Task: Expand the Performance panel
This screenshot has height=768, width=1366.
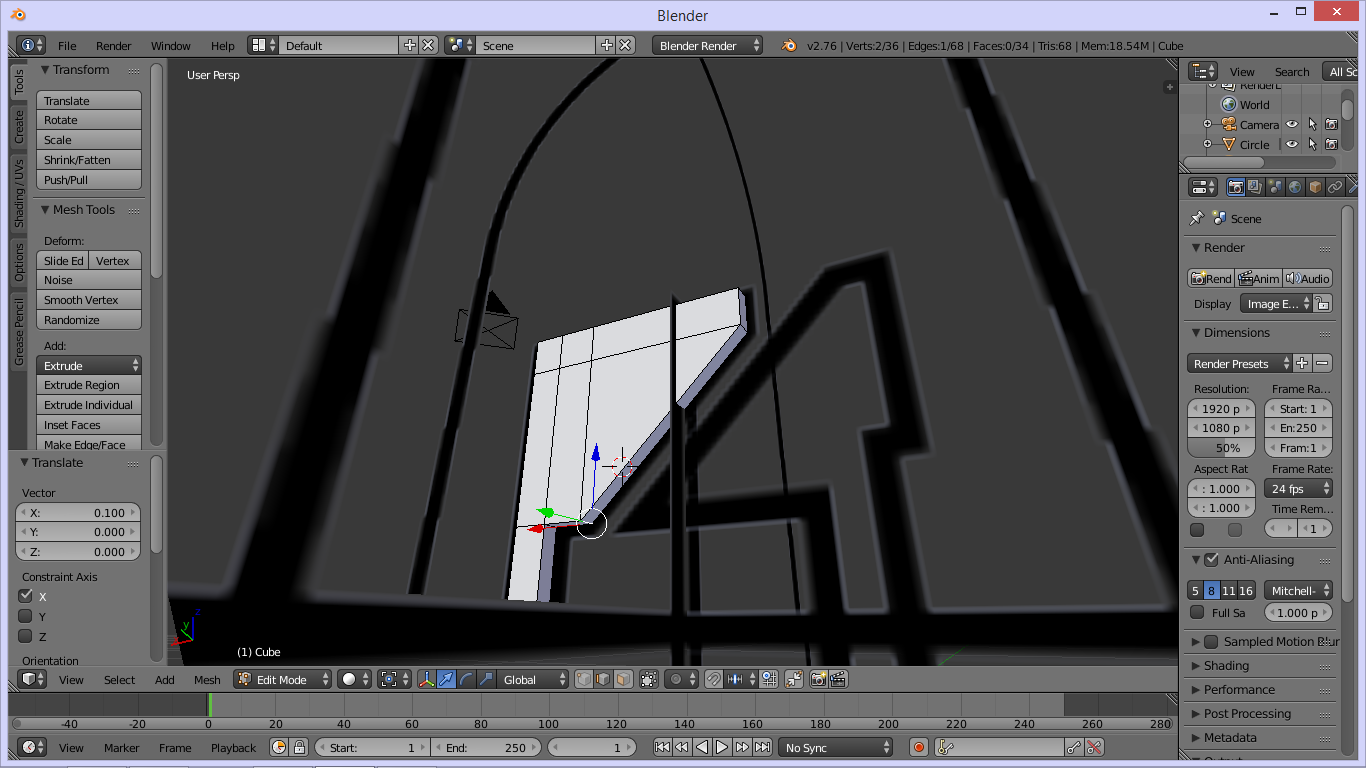Action: [1196, 690]
